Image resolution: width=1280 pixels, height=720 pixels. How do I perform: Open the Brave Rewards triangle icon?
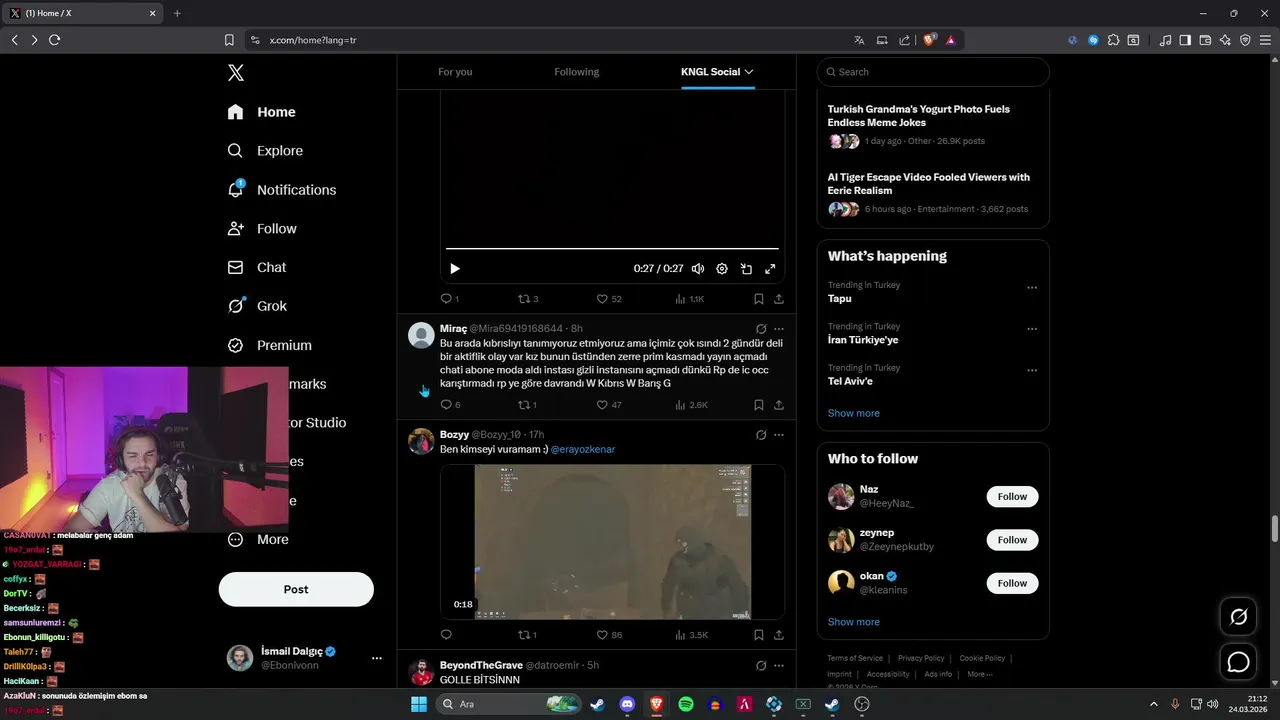(950, 40)
